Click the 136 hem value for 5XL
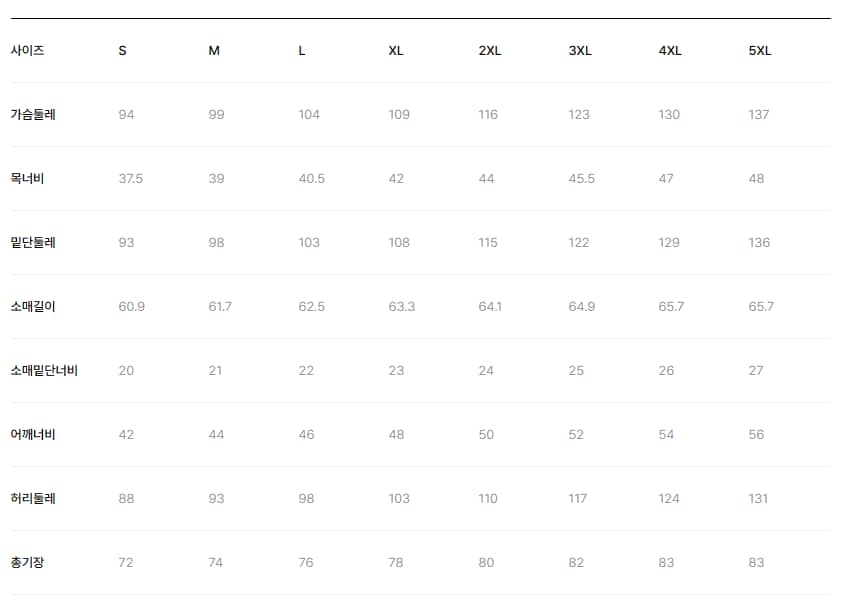Image resolution: width=843 pixels, height=604 pixels. tap(759, 243)
